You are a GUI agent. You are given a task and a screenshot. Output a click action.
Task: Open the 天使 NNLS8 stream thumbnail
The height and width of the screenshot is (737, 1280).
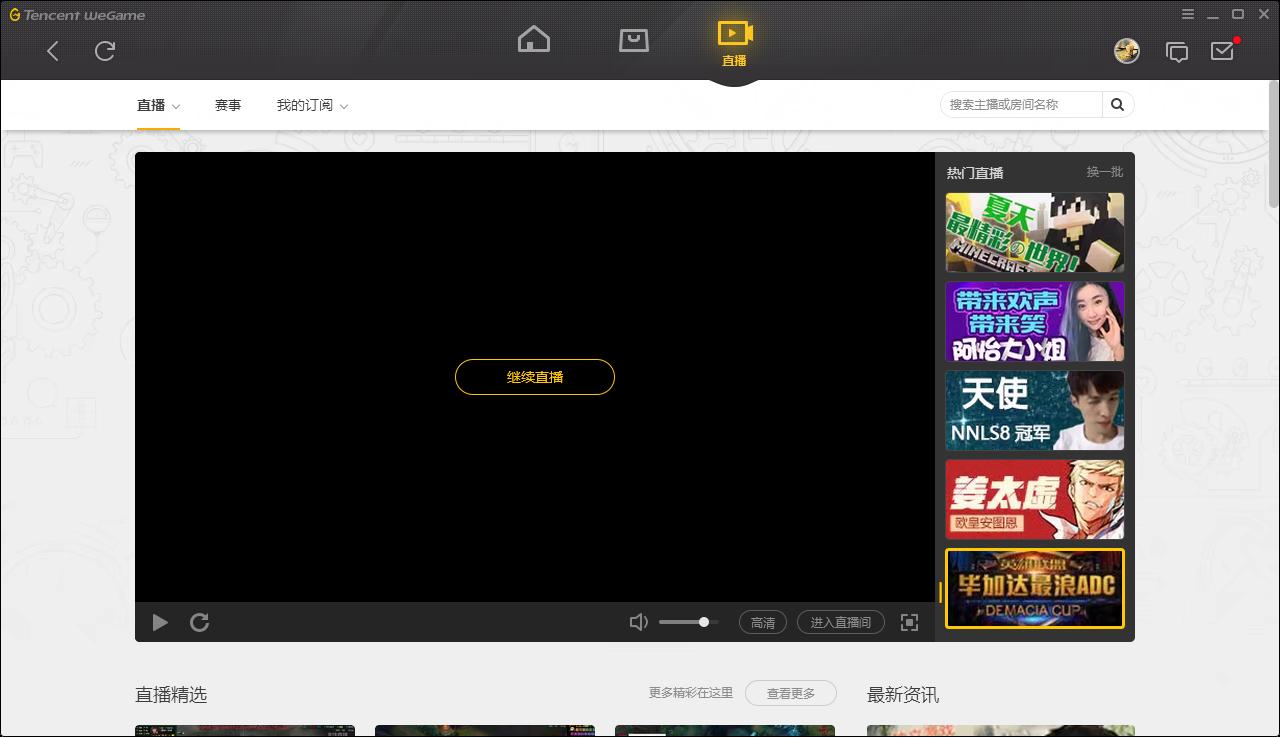click(x=1035, y=410)
